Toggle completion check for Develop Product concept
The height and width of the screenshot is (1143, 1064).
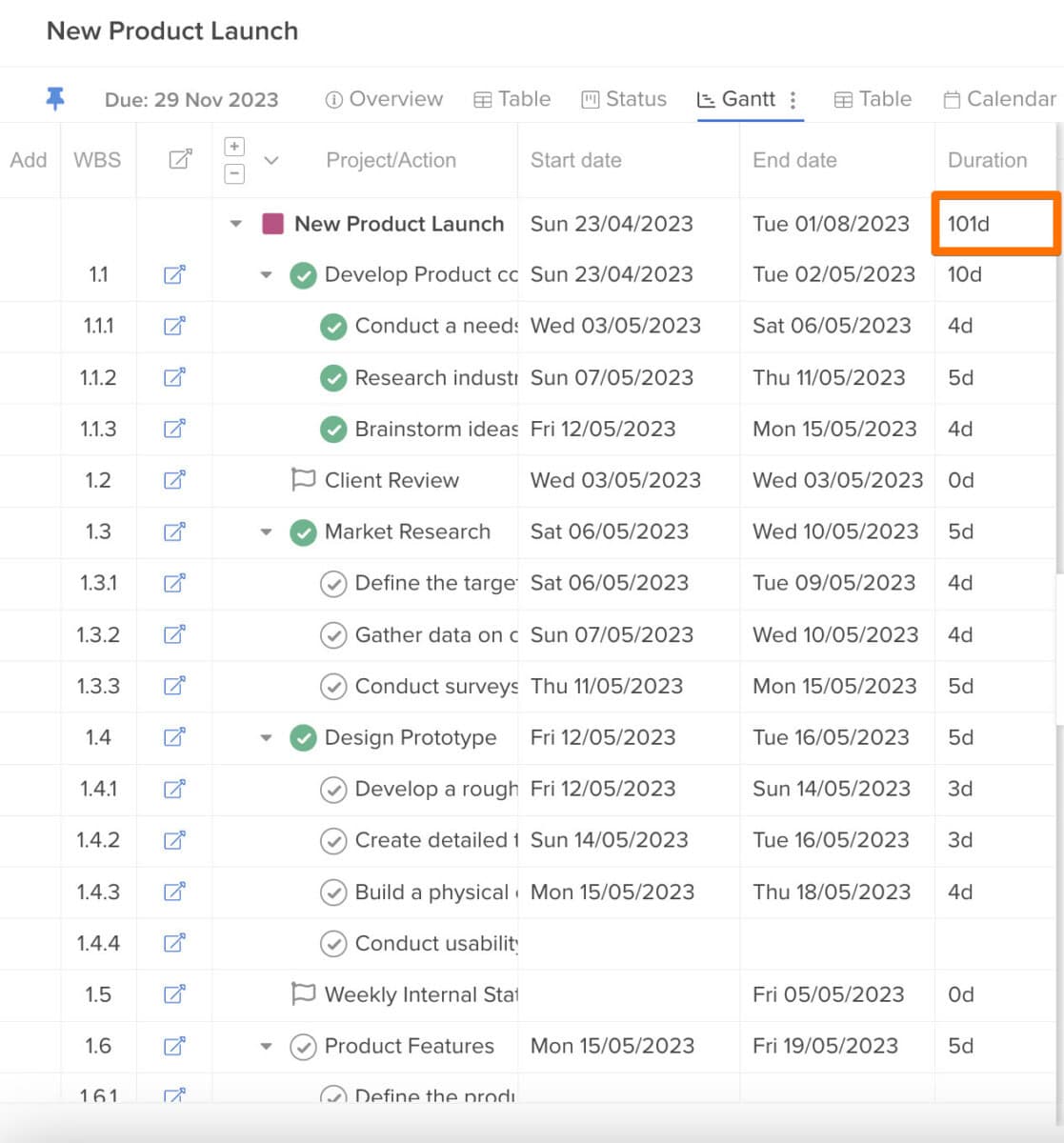pos(303,275)
